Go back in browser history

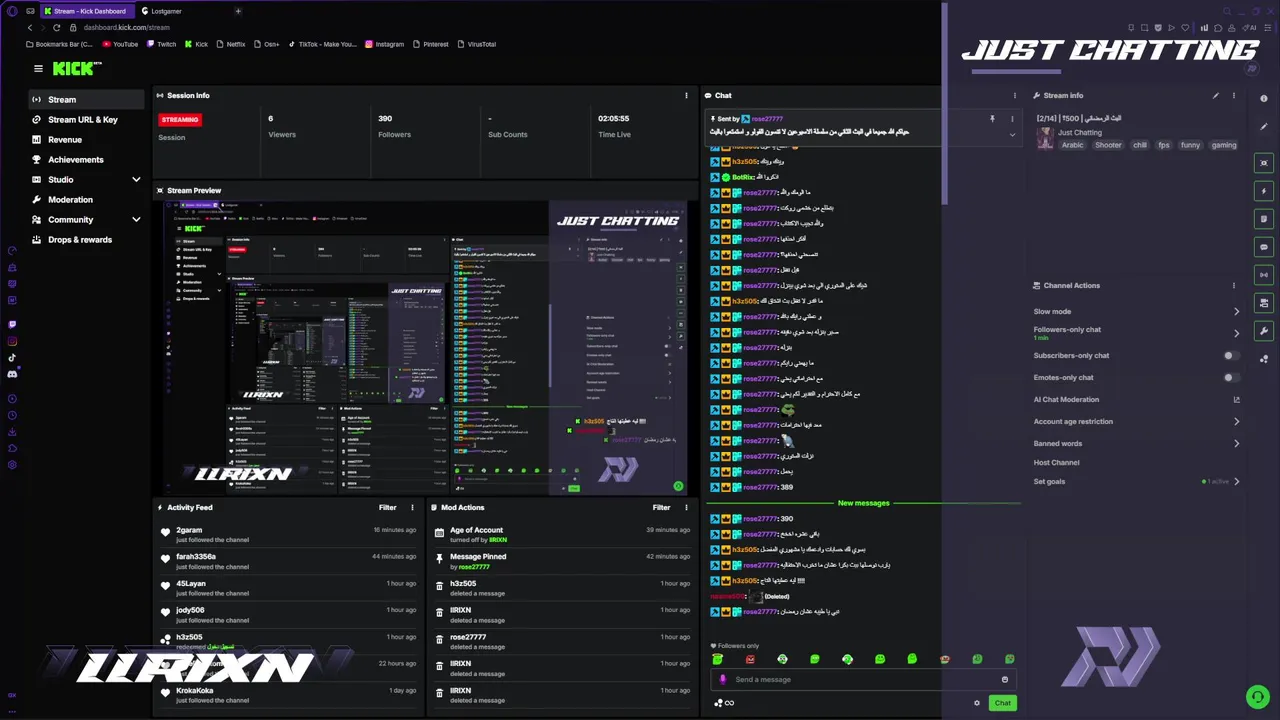pyautogui.click(x=29, y=27)
